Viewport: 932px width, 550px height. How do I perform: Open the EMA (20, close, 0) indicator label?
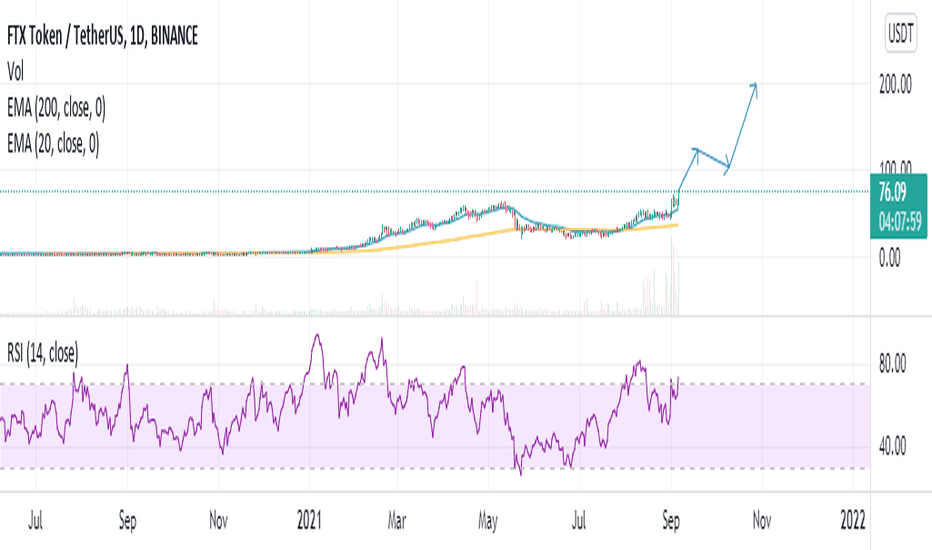[53, 144]
